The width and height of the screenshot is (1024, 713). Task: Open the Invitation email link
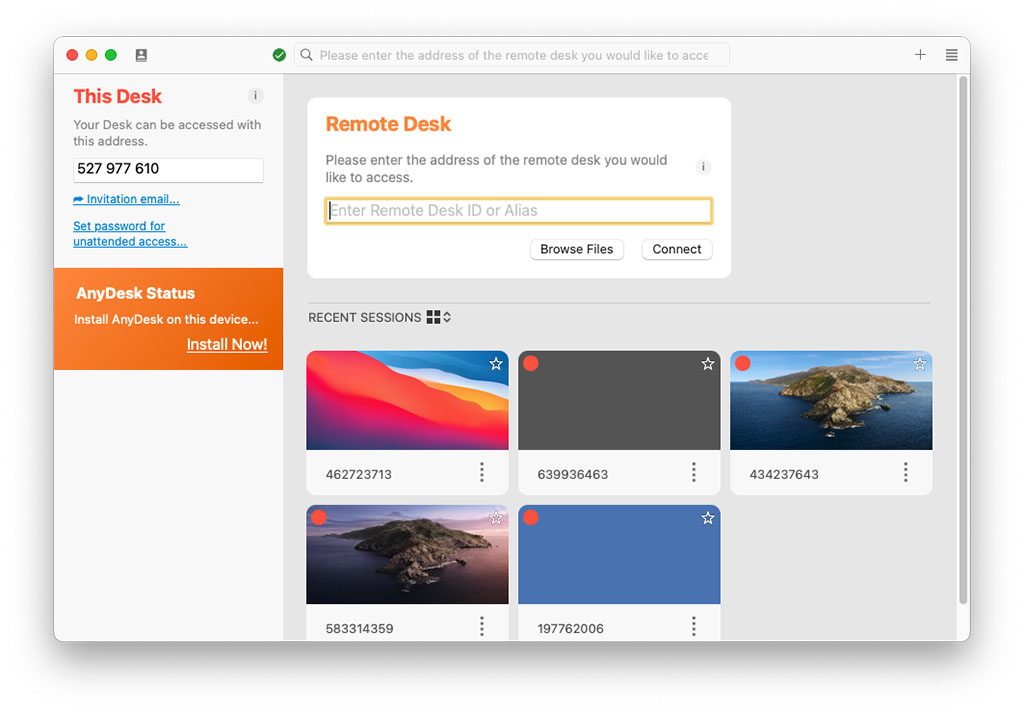[x=126, y=199]
